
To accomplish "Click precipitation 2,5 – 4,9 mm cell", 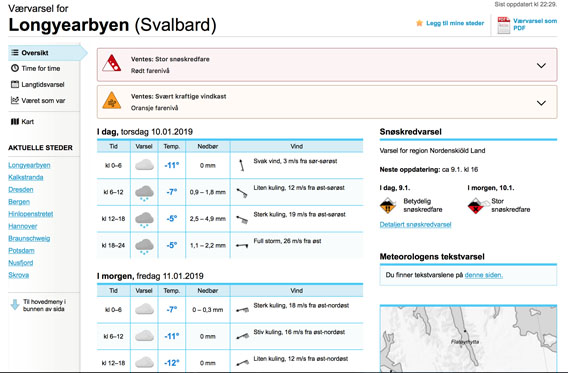I will (208, 219).
